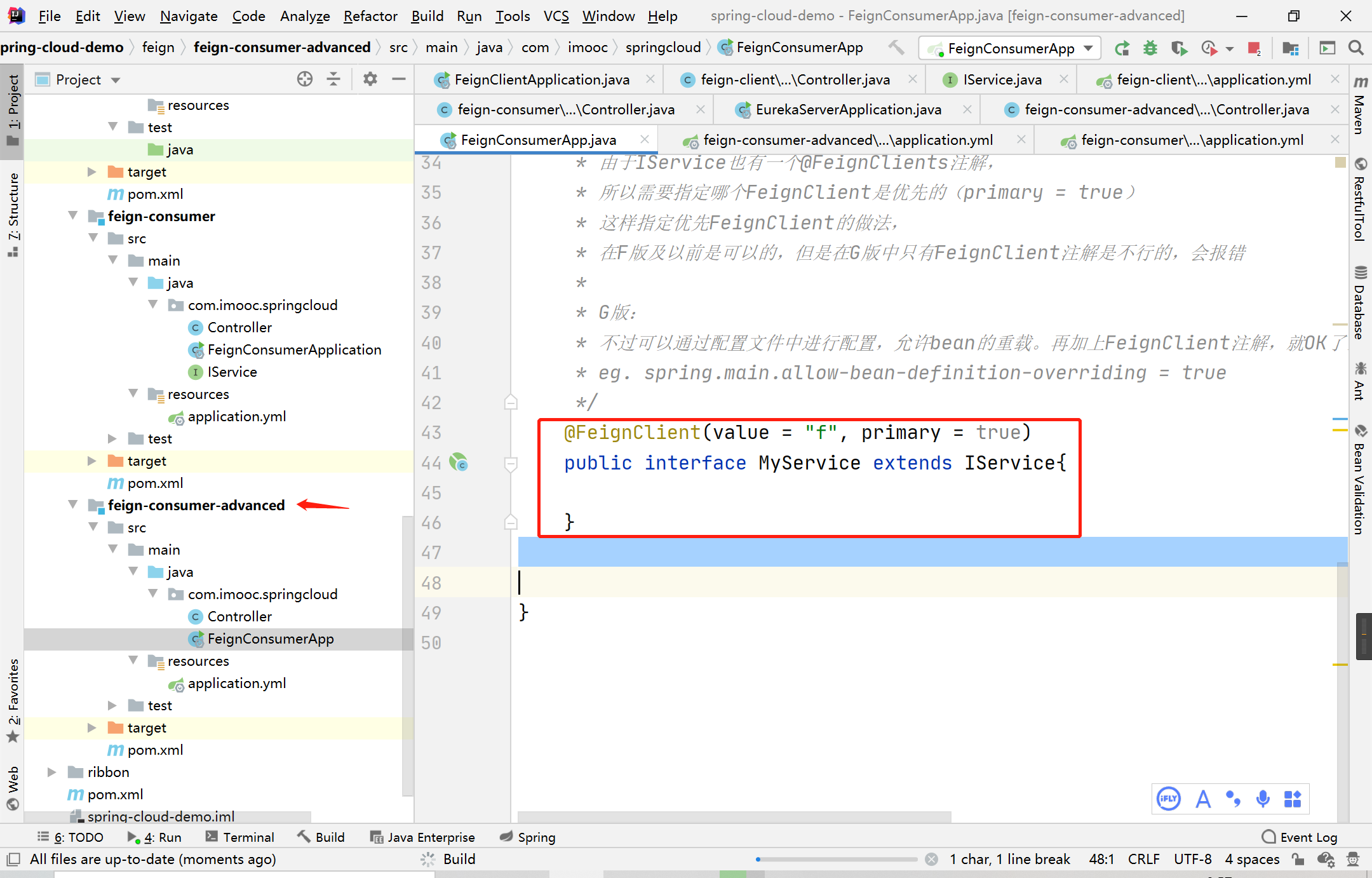Open Search Everywhere magnifier icon
Viewport: 1372px width, 878px height.
click(1355, 48)
